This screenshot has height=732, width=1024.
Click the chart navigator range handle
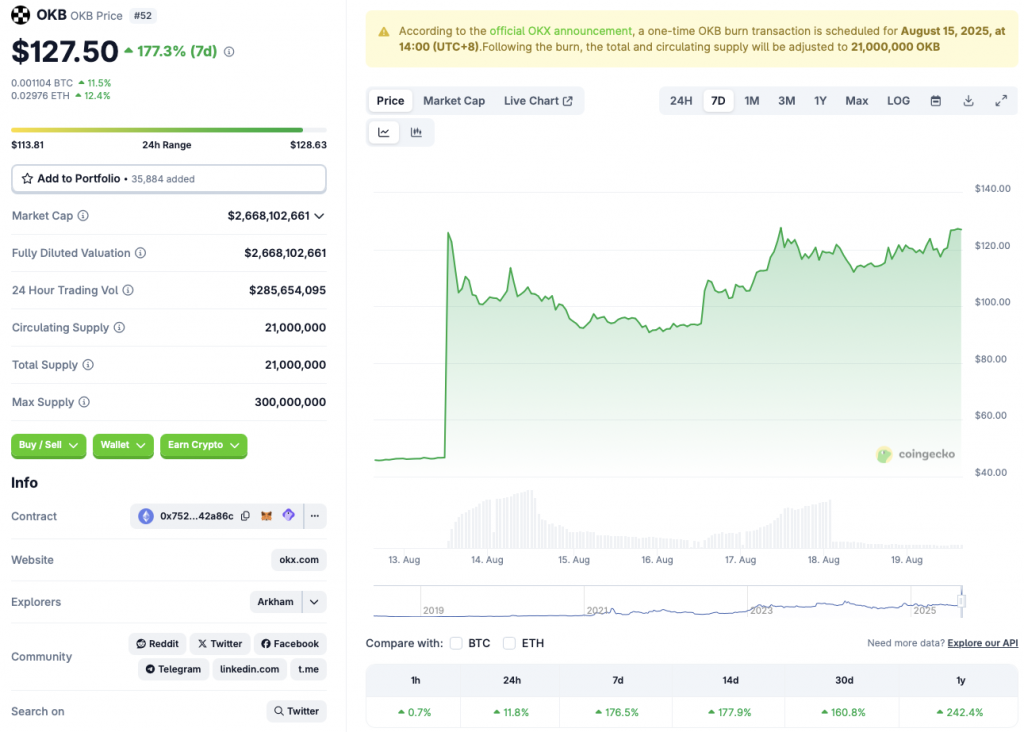961,601
